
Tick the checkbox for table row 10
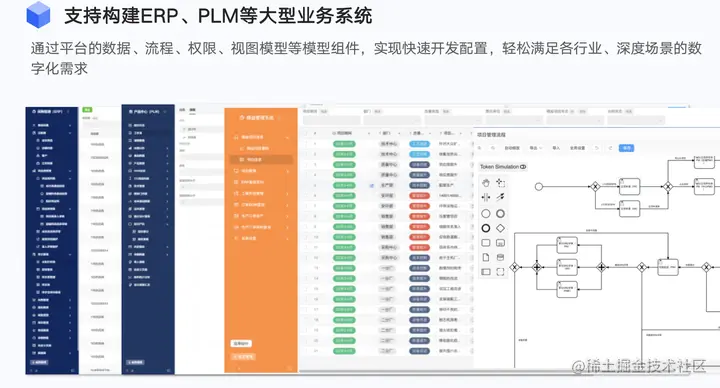point(305,237)
